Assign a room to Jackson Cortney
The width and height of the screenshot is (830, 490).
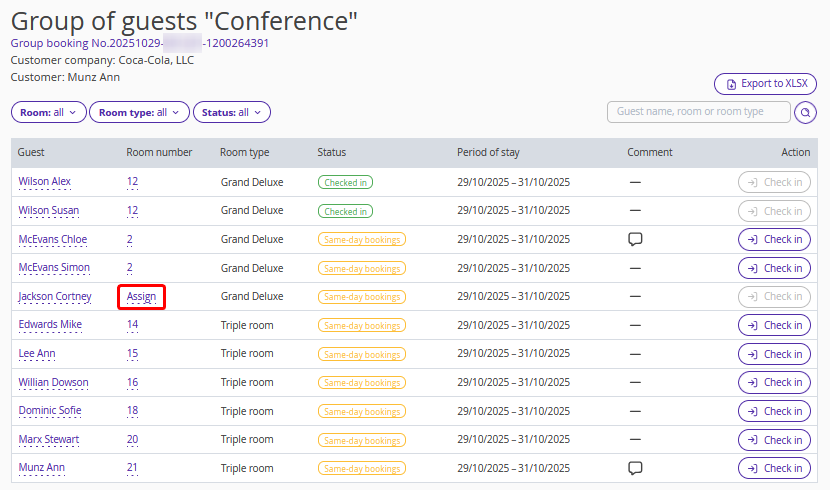point(141,297)
